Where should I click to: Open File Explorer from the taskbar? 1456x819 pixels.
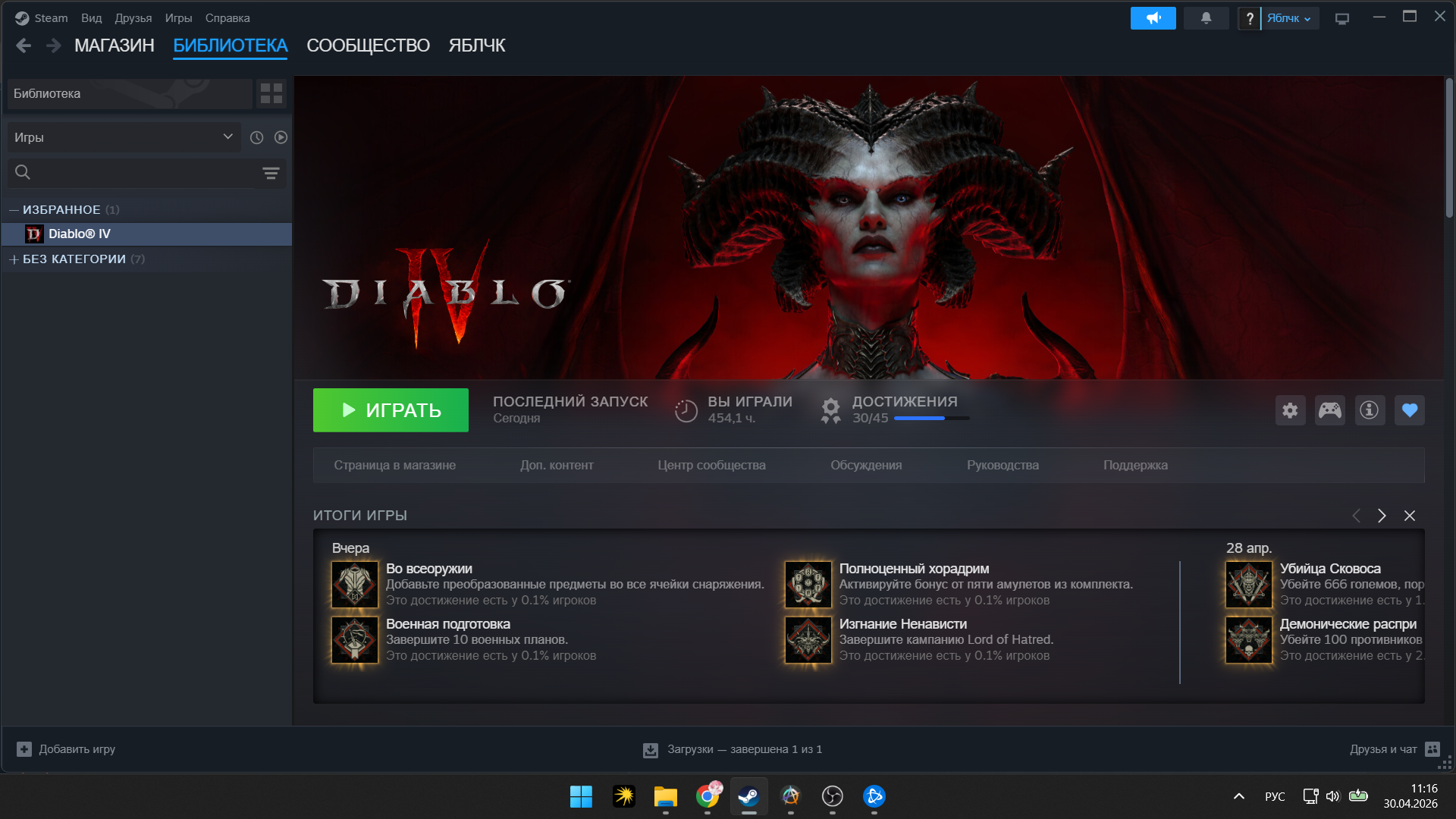click(665, 796)
